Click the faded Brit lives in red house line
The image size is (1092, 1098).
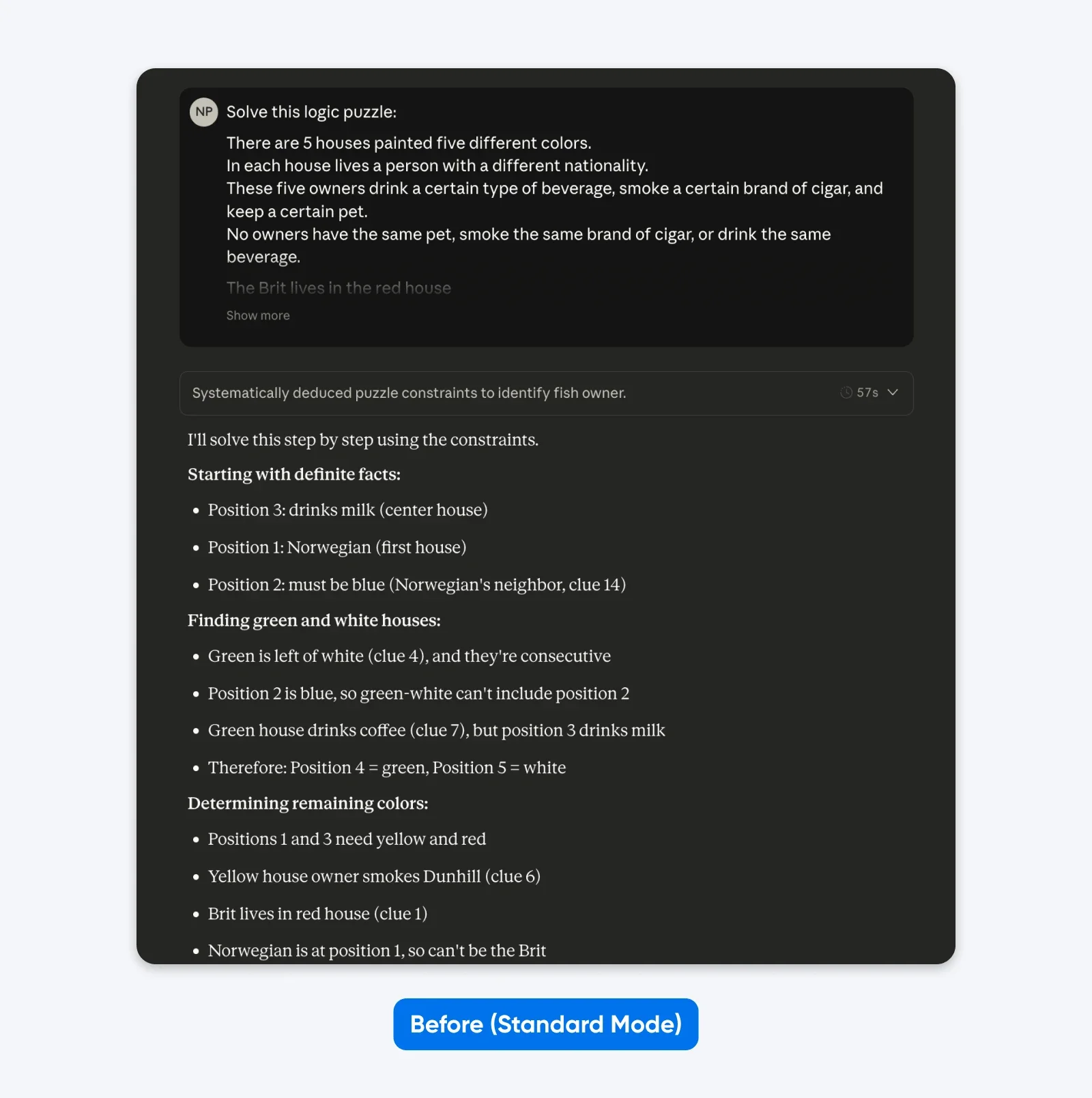point(339,288)
